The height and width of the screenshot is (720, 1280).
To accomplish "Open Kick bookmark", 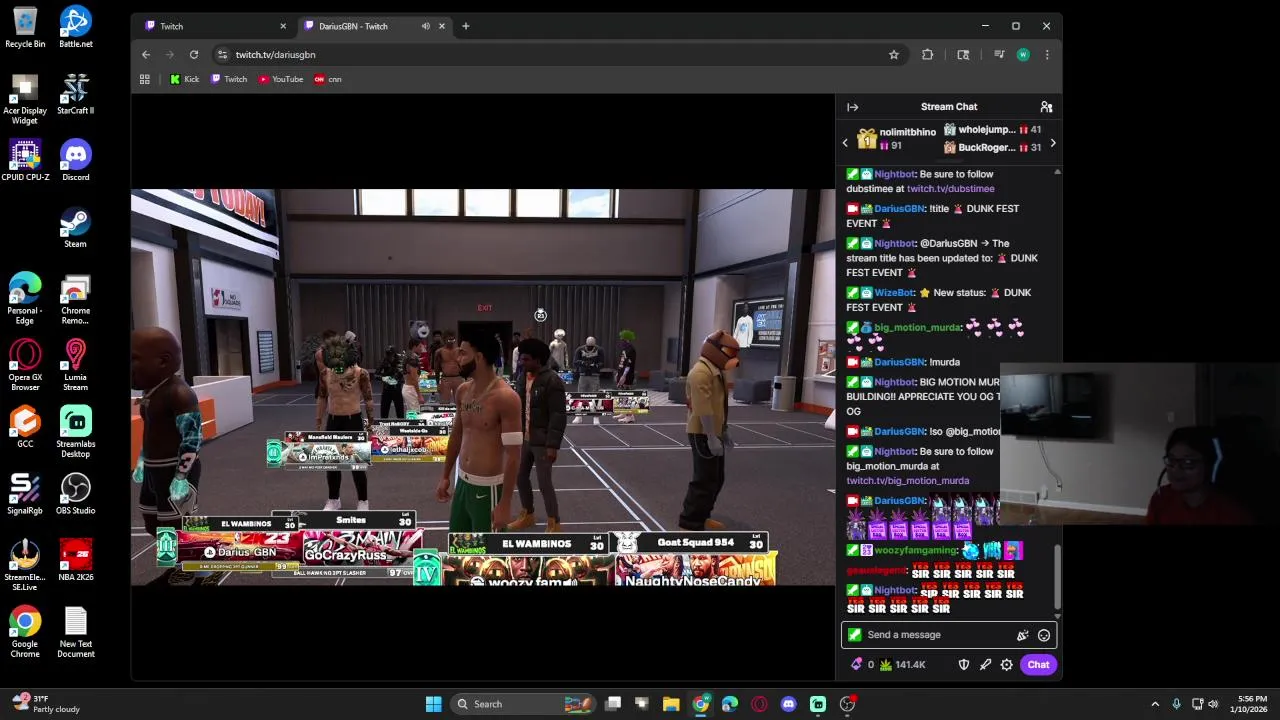I will [184, 79].
